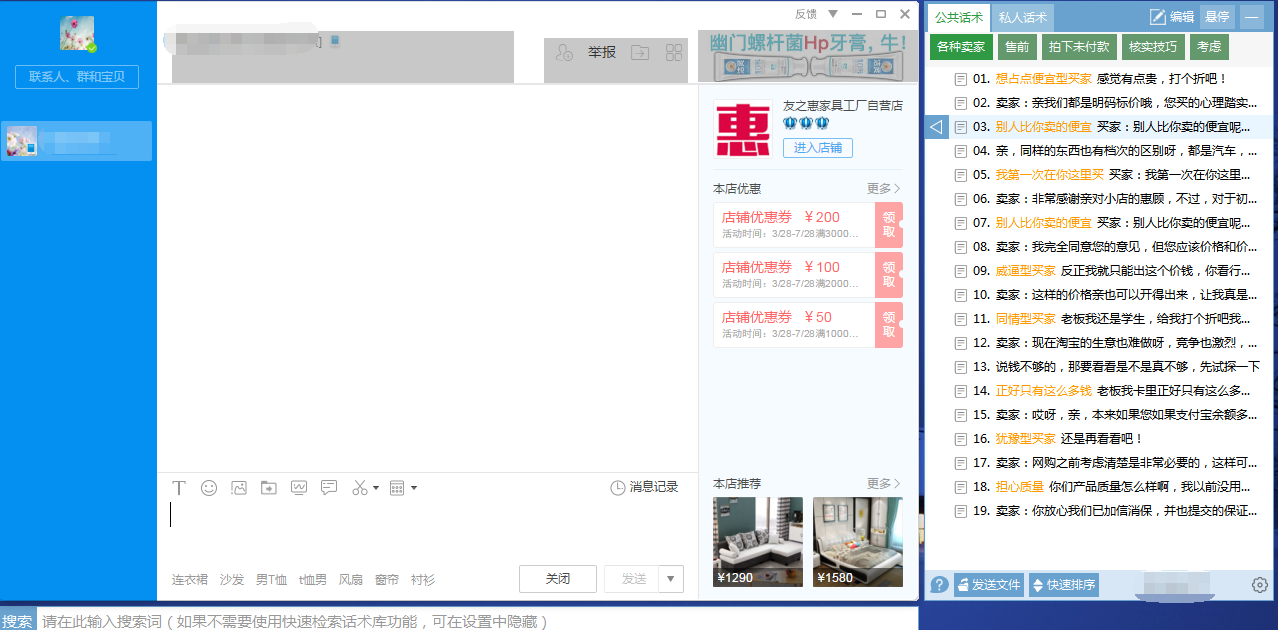Open message history 消息记录
The width and height of the screenshot is (1278, 630).
click(644, 487)
